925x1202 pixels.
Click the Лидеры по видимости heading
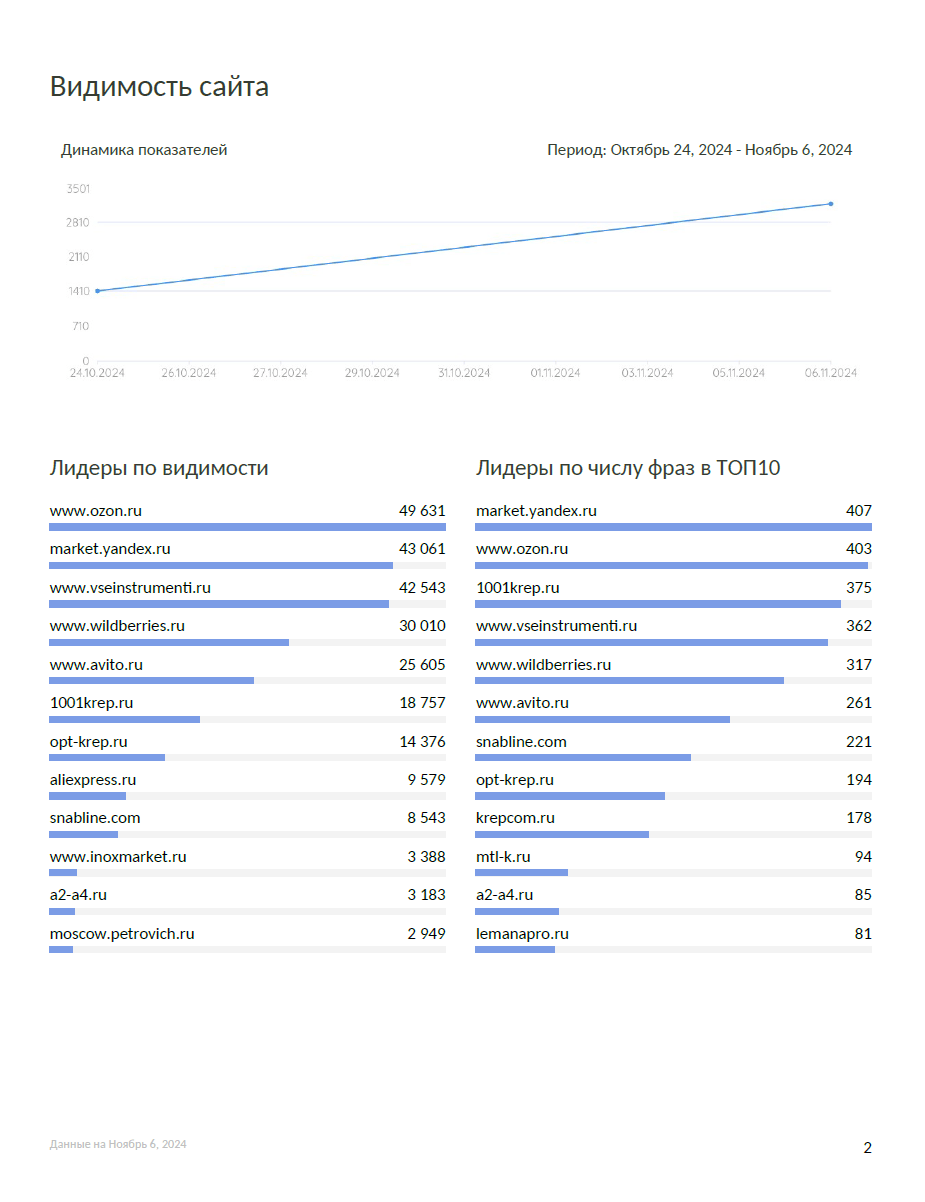click(159, 468)
